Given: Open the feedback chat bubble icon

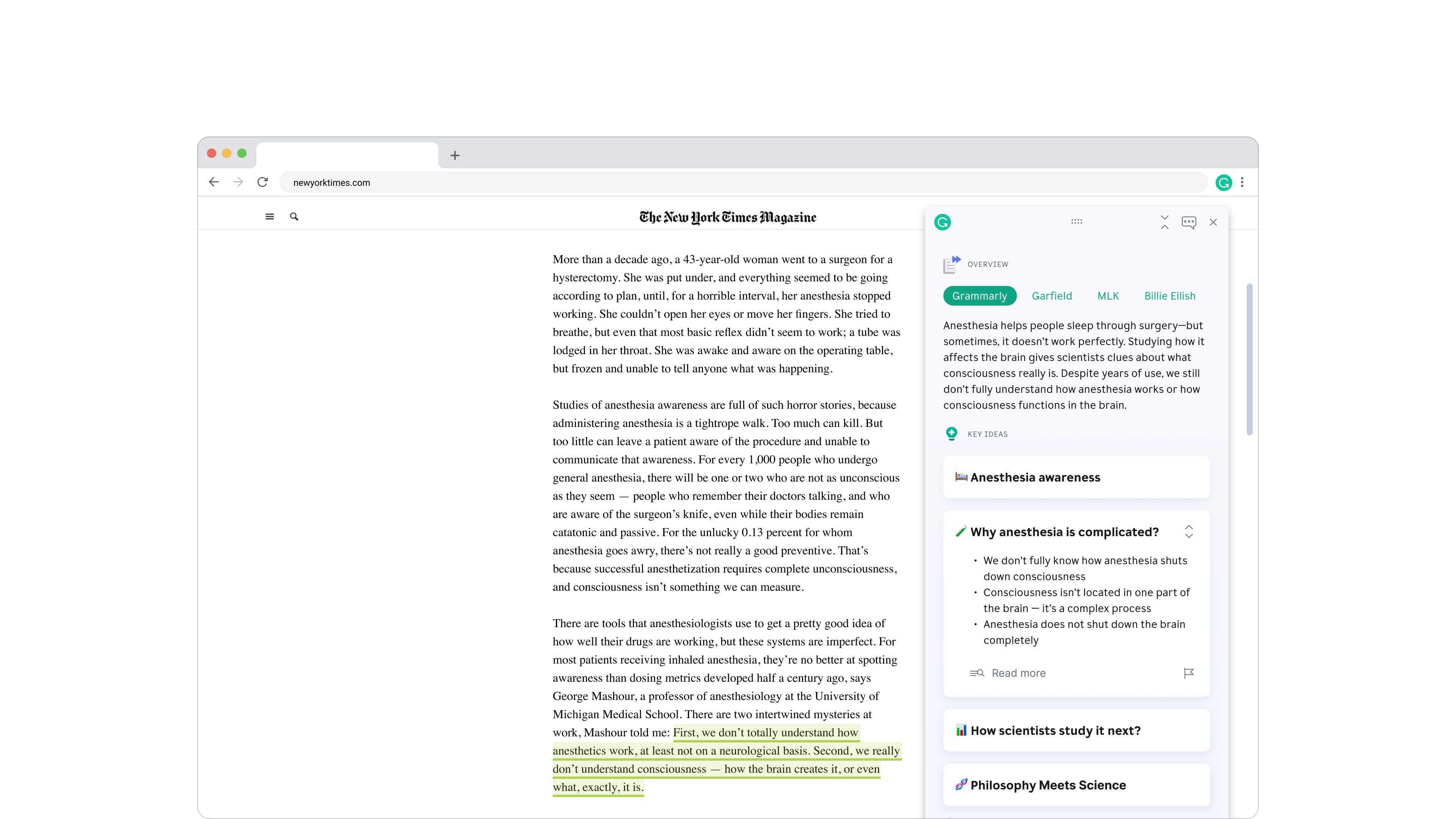Looking at the screenshot, I should [1189, 222].
